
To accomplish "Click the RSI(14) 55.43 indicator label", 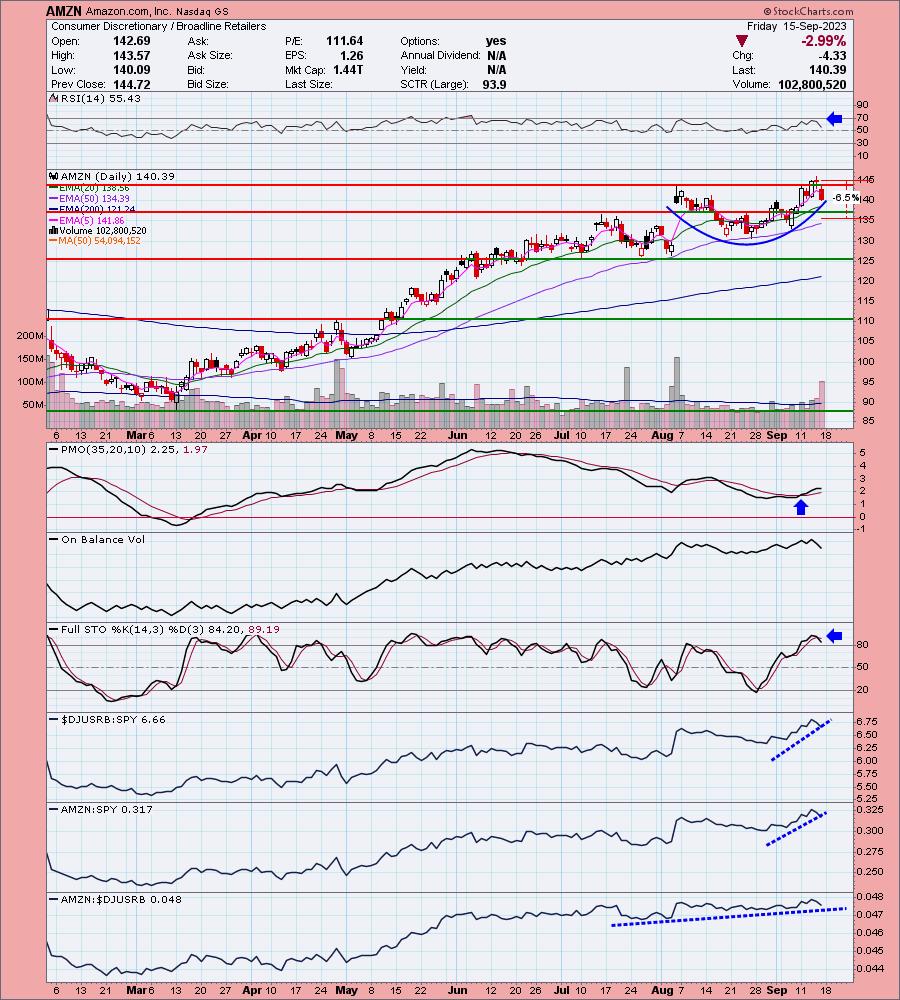I will [x=100, y=98].
